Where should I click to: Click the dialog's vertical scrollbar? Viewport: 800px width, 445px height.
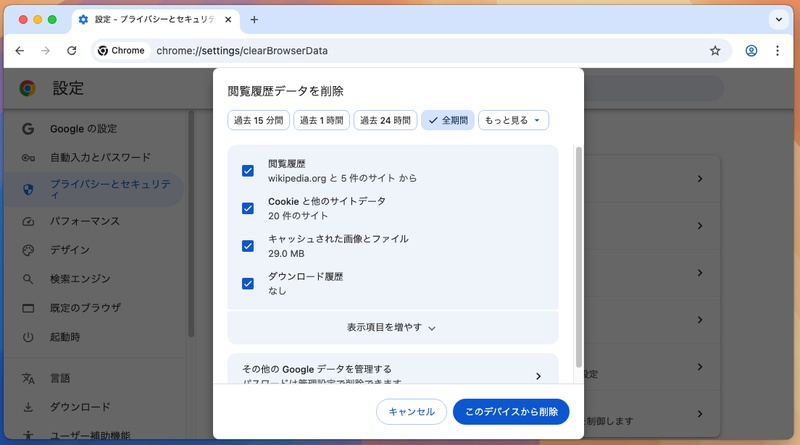[578, 257]
